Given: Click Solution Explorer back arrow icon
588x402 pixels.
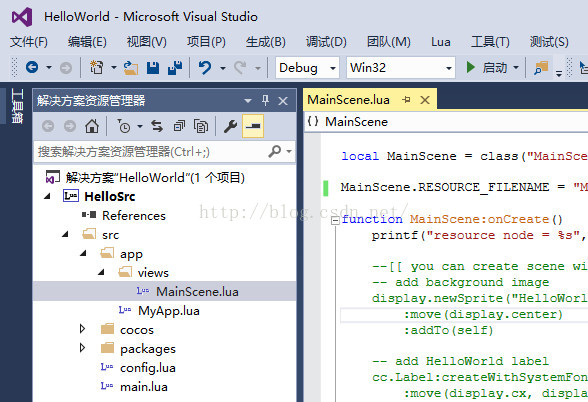Looking at the screenshot, I should tap(48, 126).
